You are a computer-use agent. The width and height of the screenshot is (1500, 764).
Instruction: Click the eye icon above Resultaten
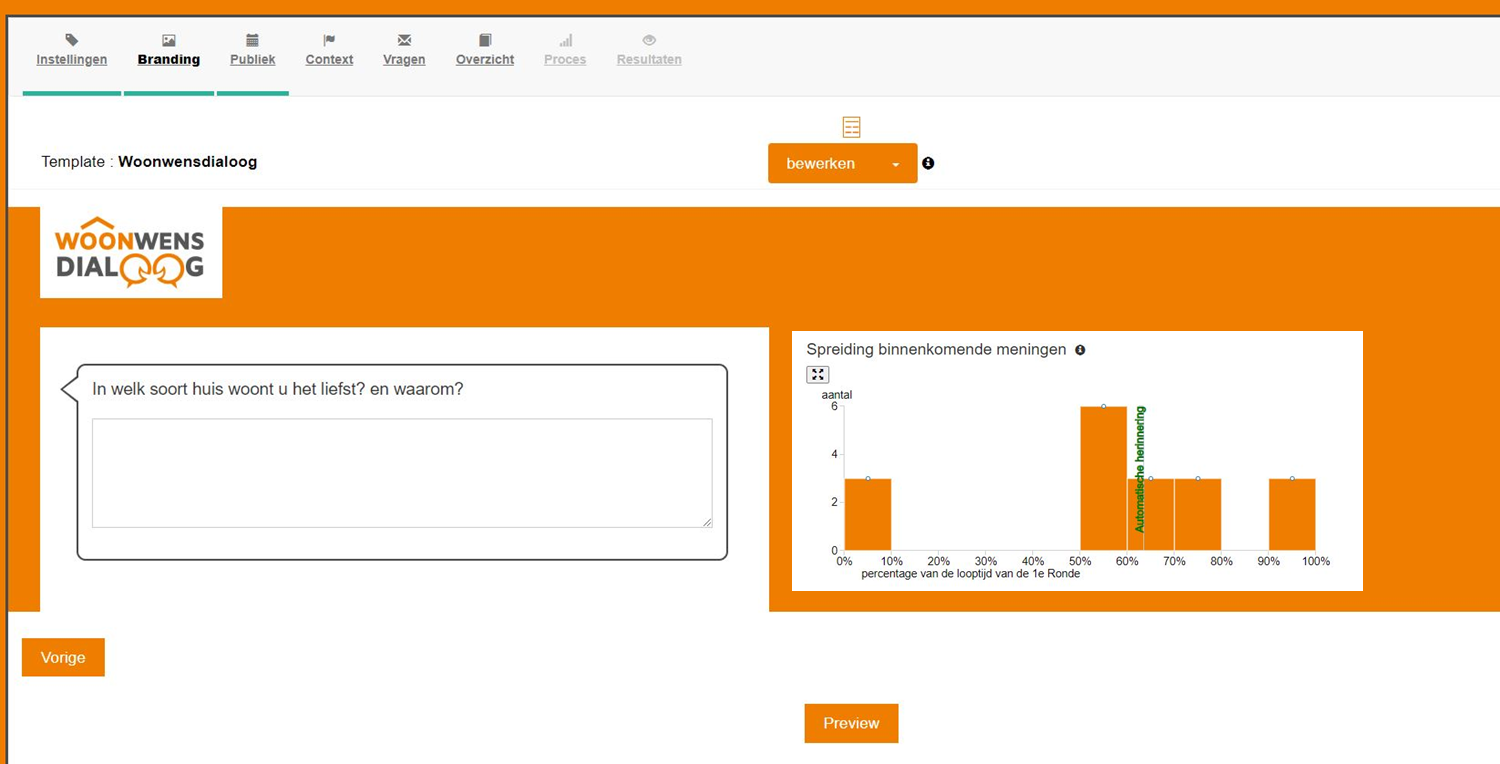pos(649,40)
